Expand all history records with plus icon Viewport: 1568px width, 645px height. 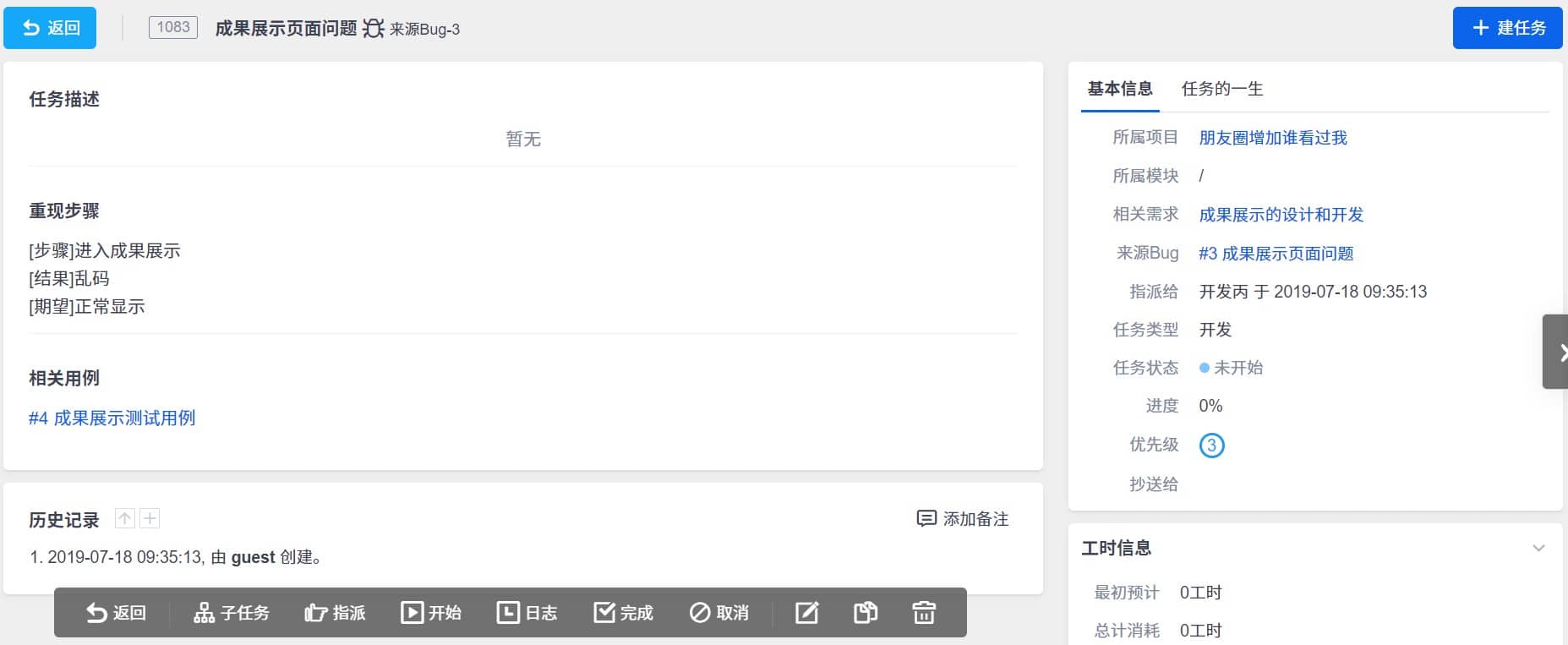(x=150, y=519)
